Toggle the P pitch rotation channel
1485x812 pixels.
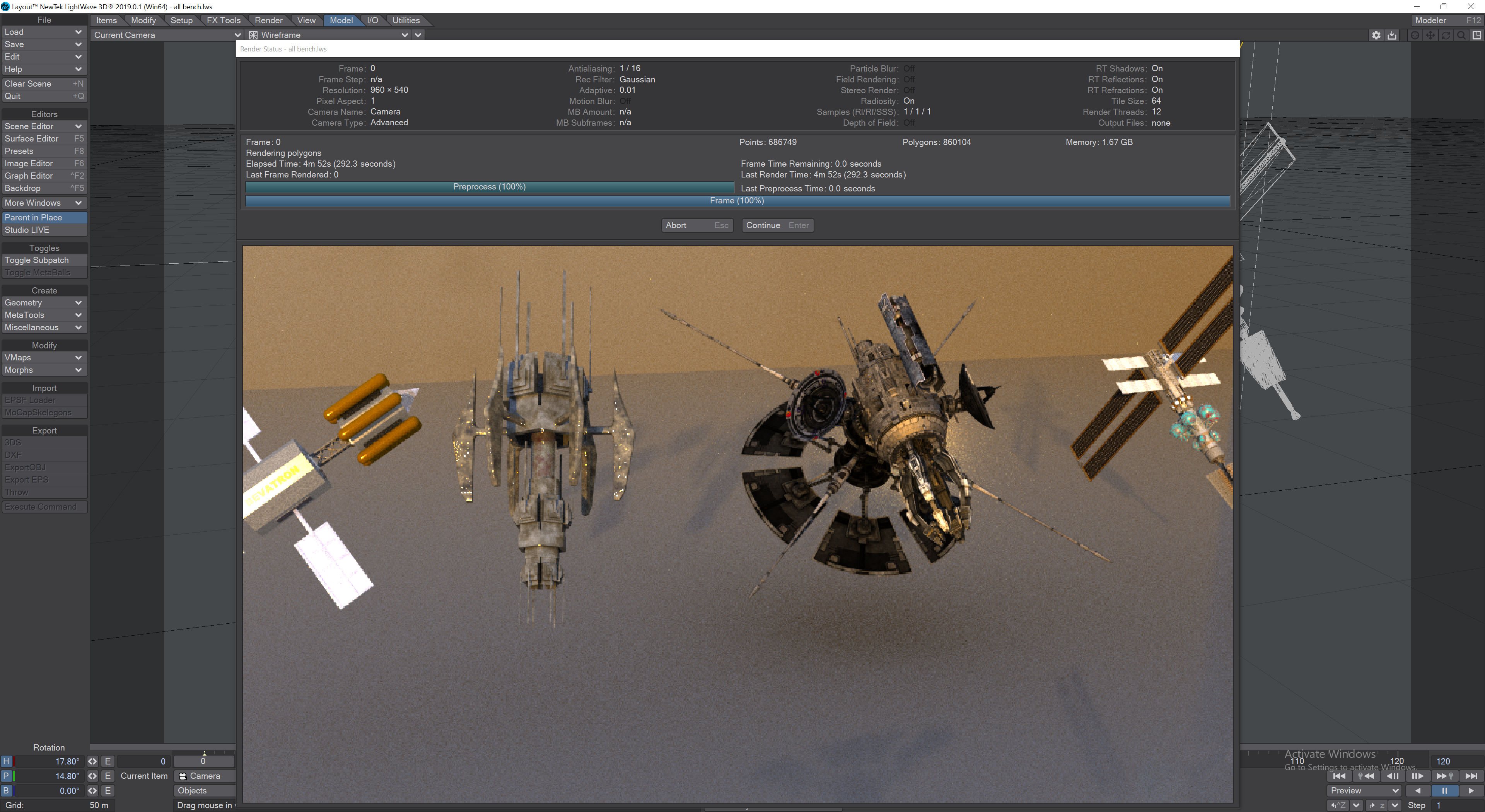tap(6, 776)
